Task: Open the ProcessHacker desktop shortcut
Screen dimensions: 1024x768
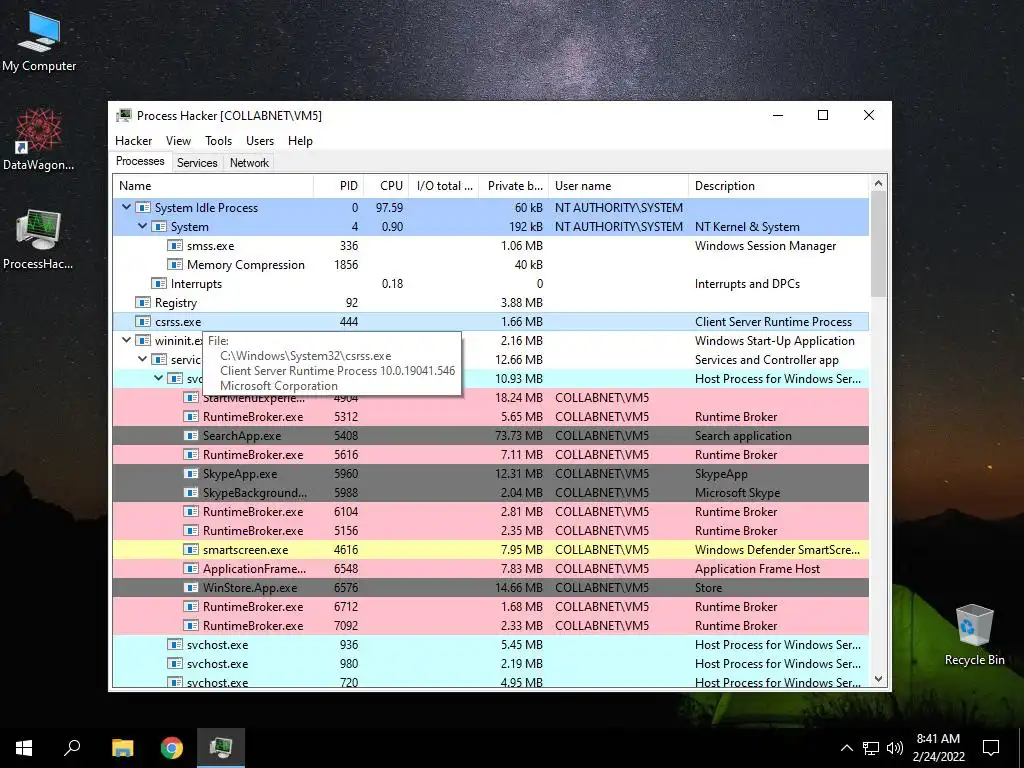Action: pyautogui.click(x=39, y=239)
